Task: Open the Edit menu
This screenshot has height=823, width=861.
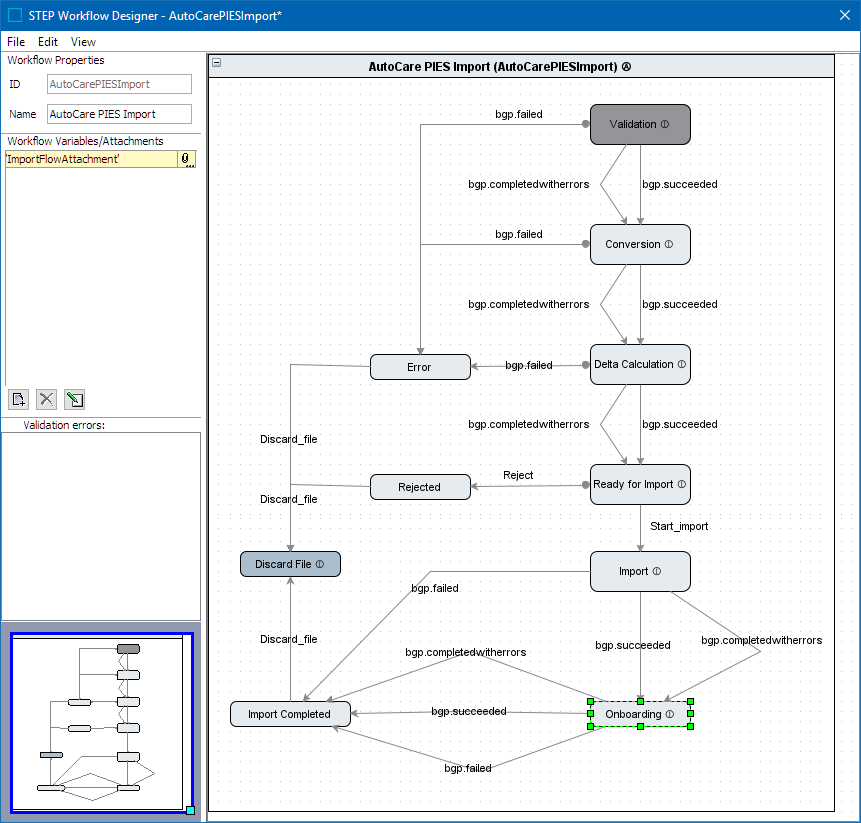Action: coord(48,42)
